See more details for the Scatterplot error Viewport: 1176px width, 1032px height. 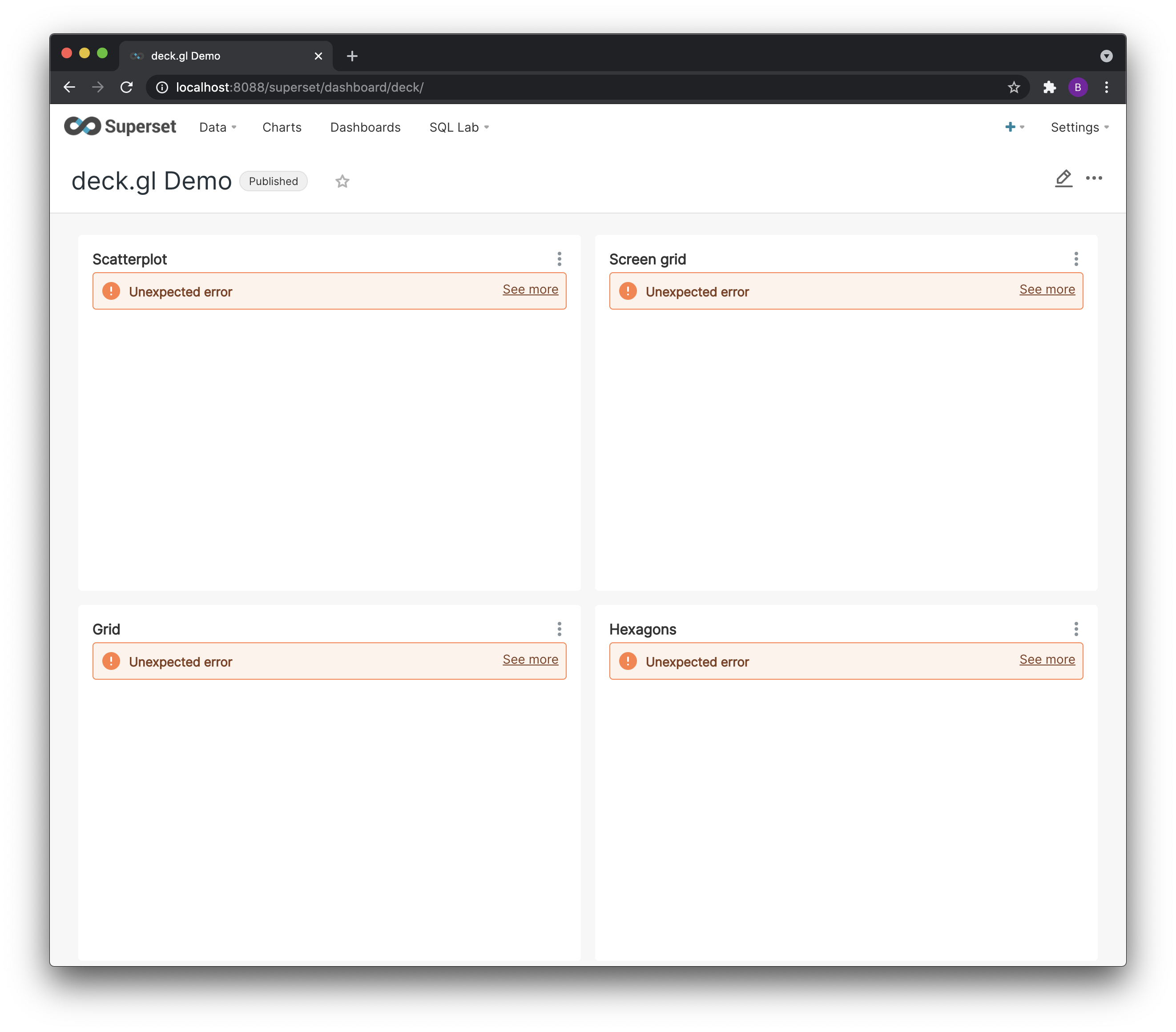click(x=530, y=289)
